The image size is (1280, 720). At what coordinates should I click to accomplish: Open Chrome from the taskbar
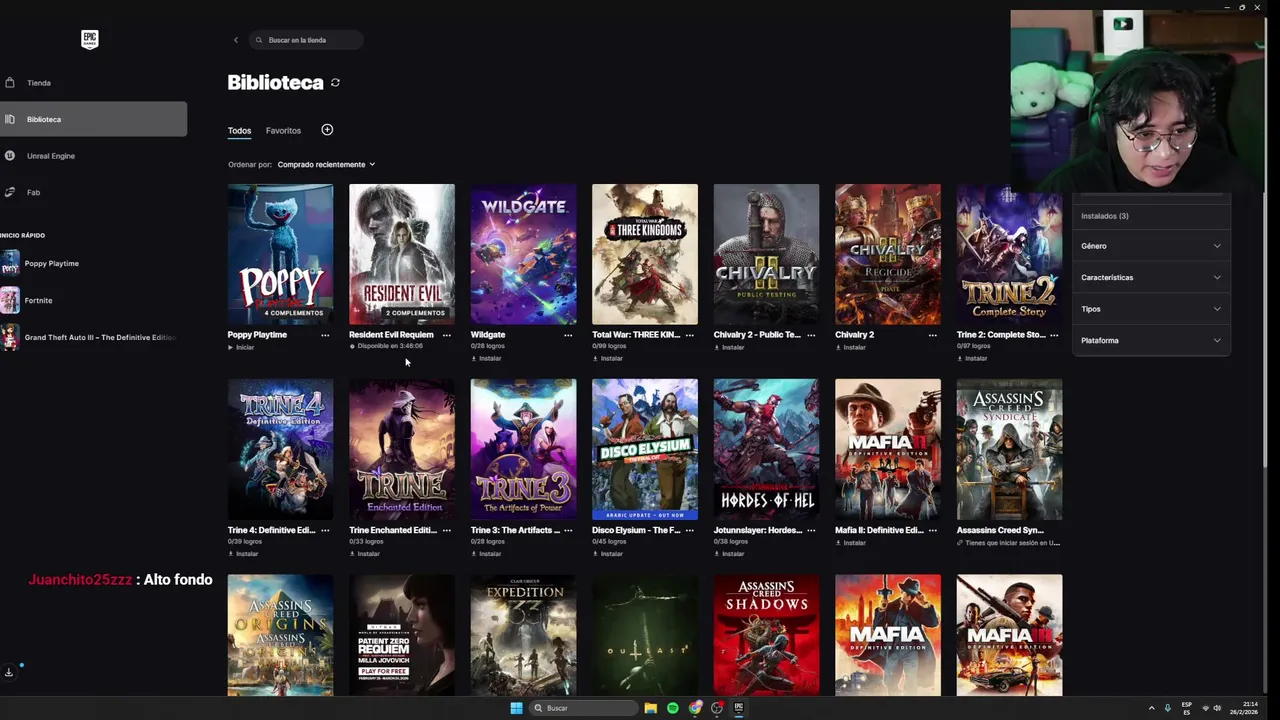pos(695,708)
